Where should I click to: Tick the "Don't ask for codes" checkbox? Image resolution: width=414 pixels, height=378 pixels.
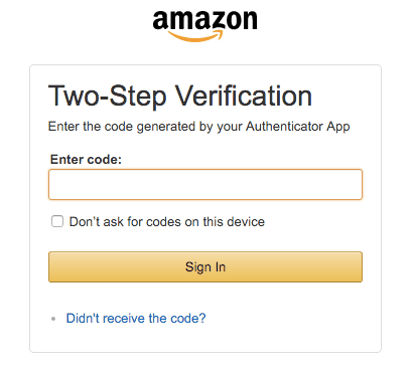(57, 221)
